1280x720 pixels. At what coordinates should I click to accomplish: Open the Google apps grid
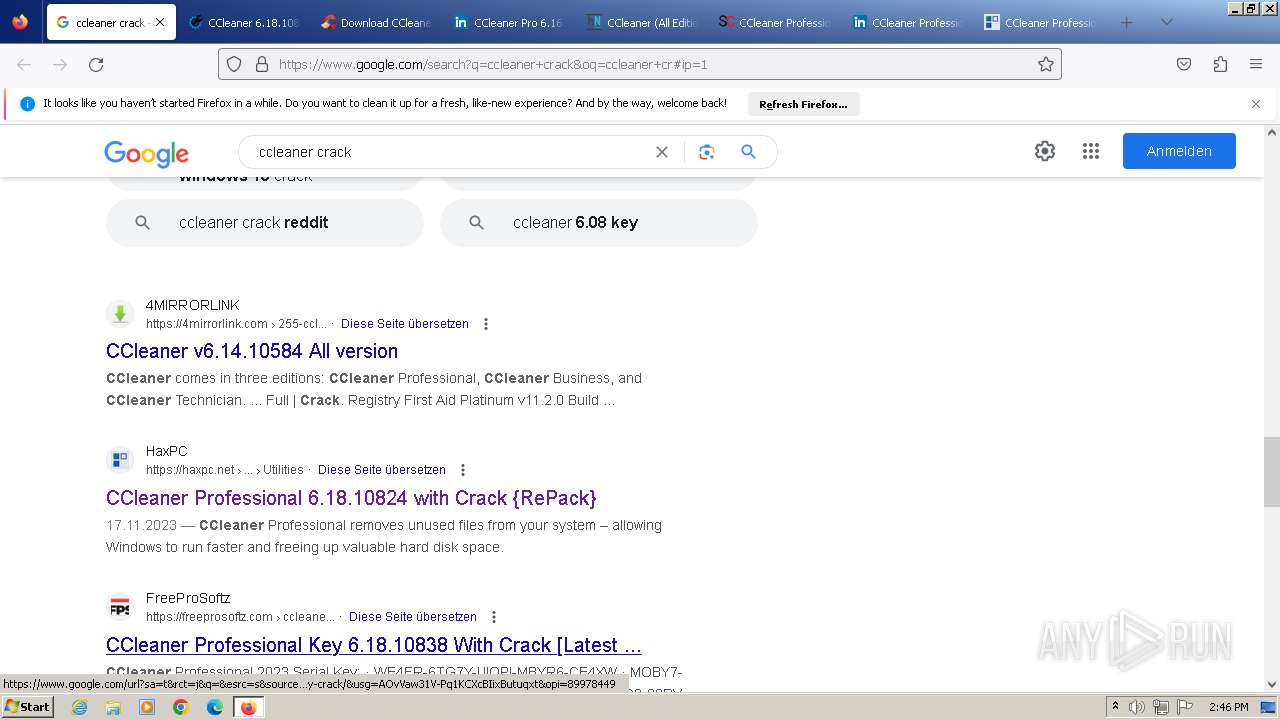[1091, 151]
